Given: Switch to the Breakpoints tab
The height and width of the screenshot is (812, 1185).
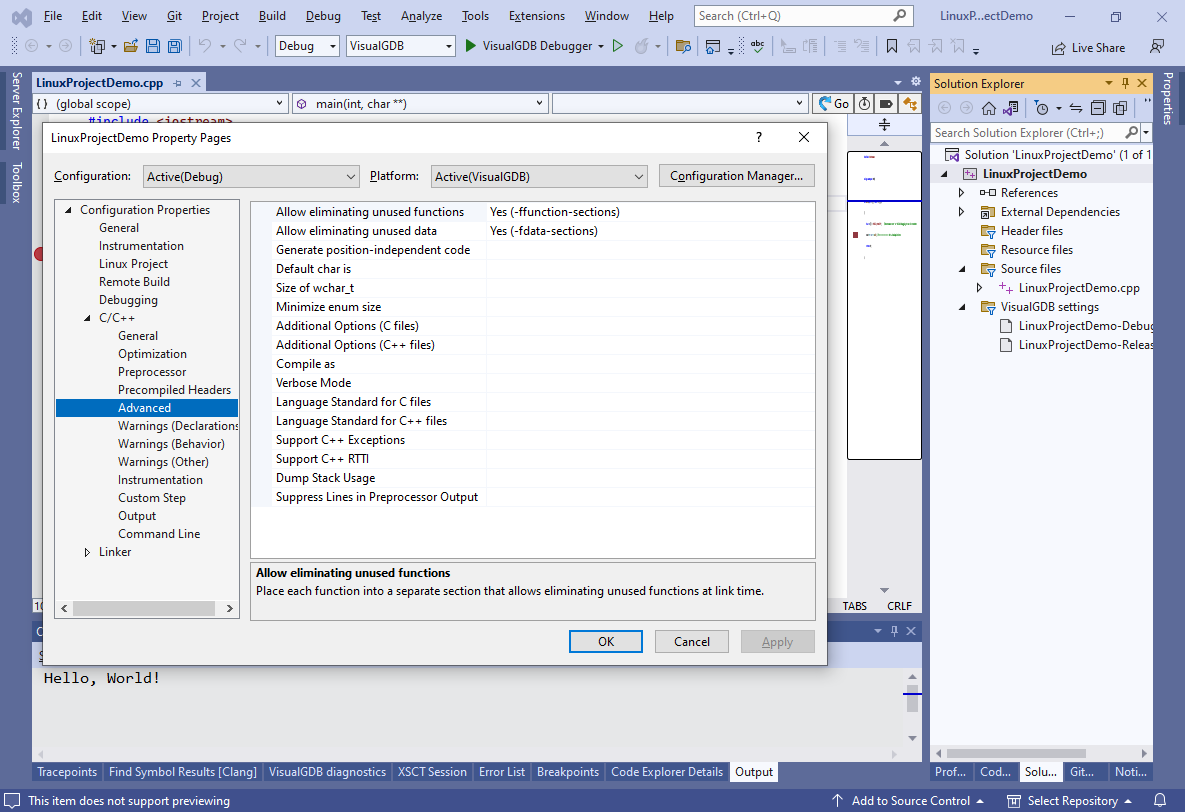Looking at the screenshot, I should click(x=568, y=772).
